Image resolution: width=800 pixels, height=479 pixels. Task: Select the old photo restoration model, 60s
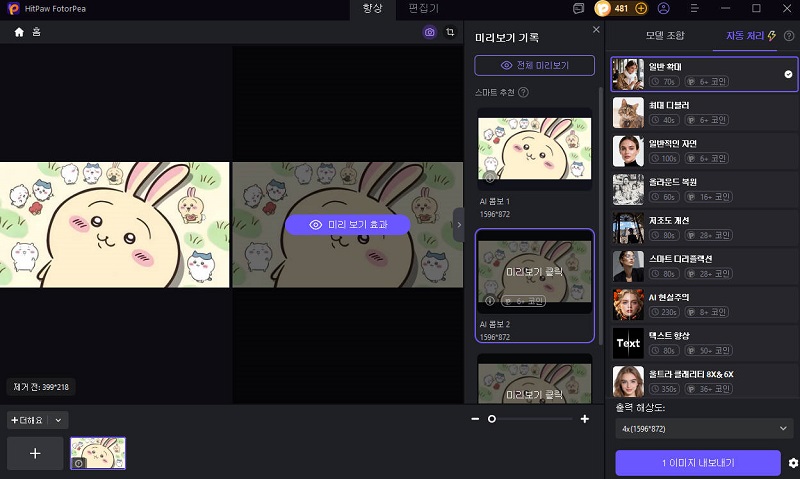[704, 189]
